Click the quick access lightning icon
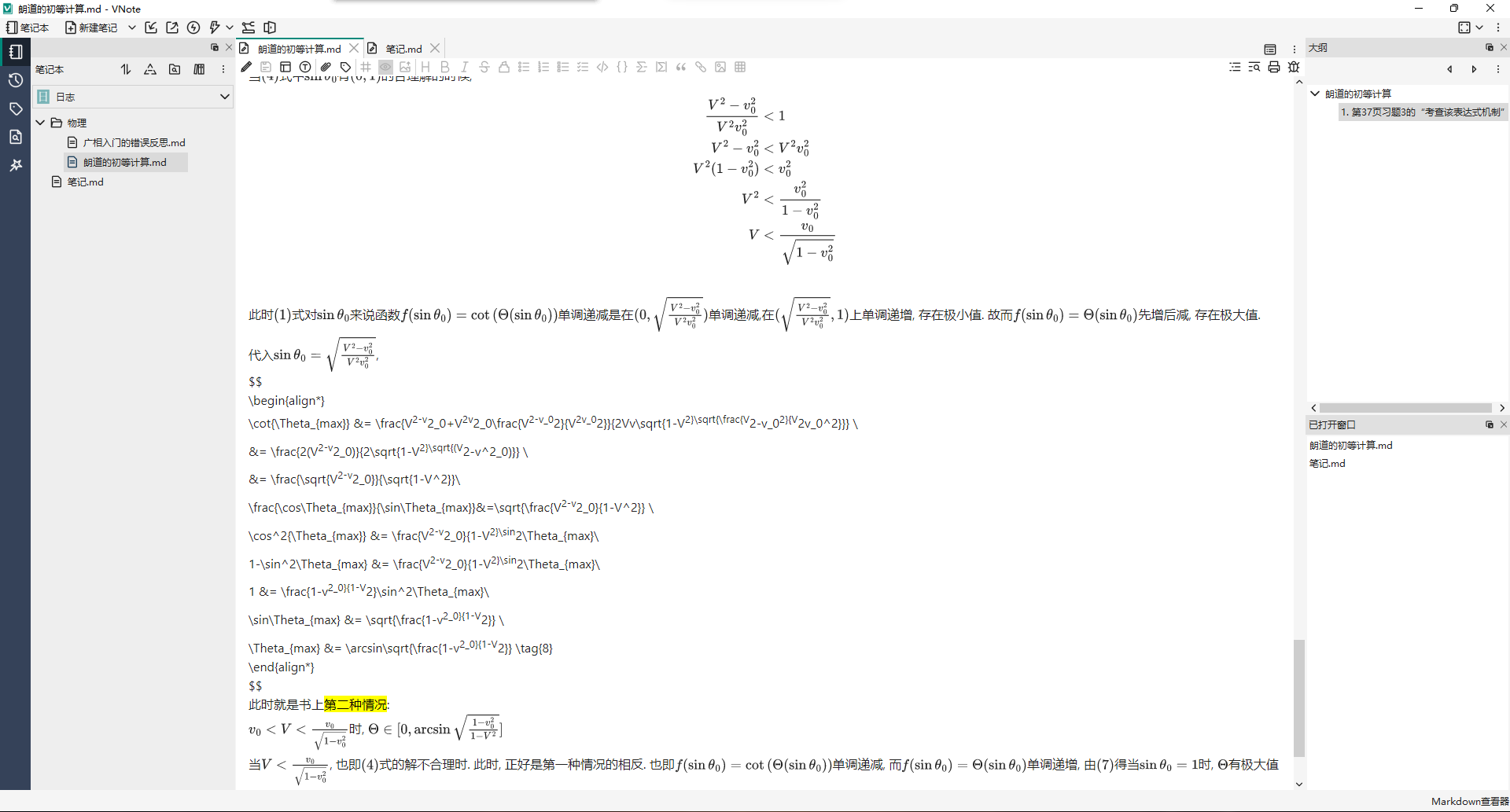 click(215, 28)
